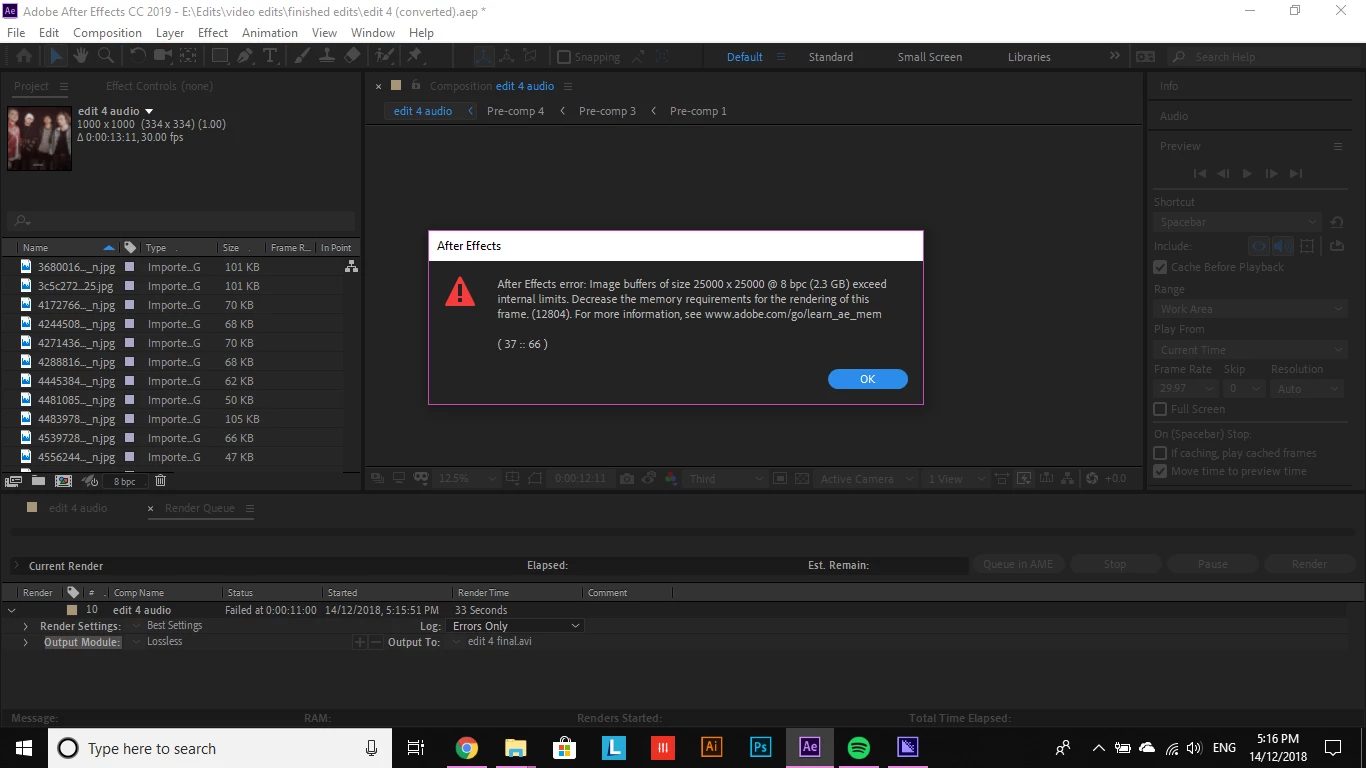This screenshot has width=1366, height=768.
Task: Click the edit 4 final.avi output link
Action: 500,642
